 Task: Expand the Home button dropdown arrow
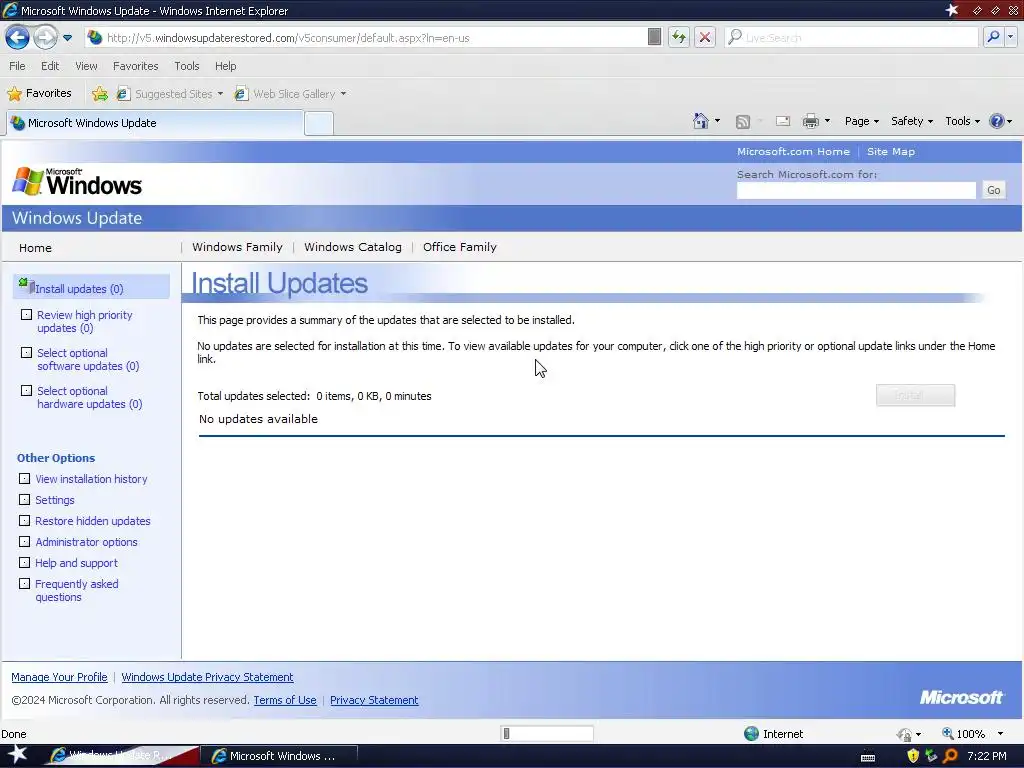point(717,121)
